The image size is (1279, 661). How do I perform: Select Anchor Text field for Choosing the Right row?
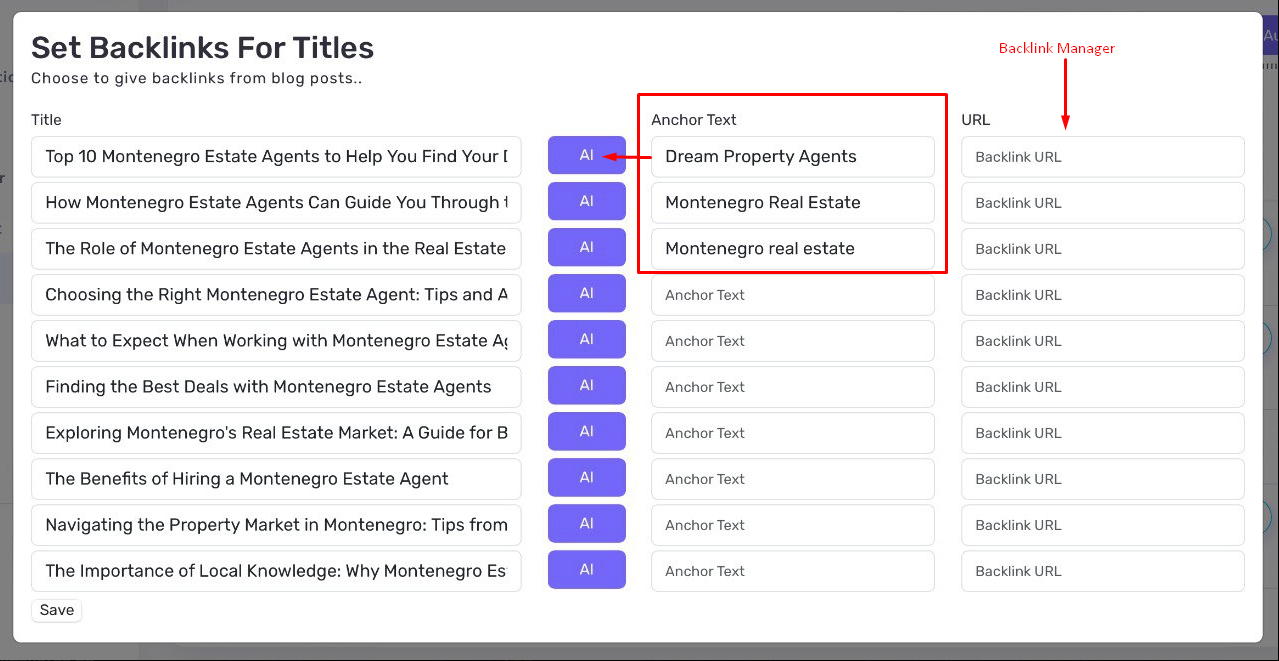[x=793, y=295]
